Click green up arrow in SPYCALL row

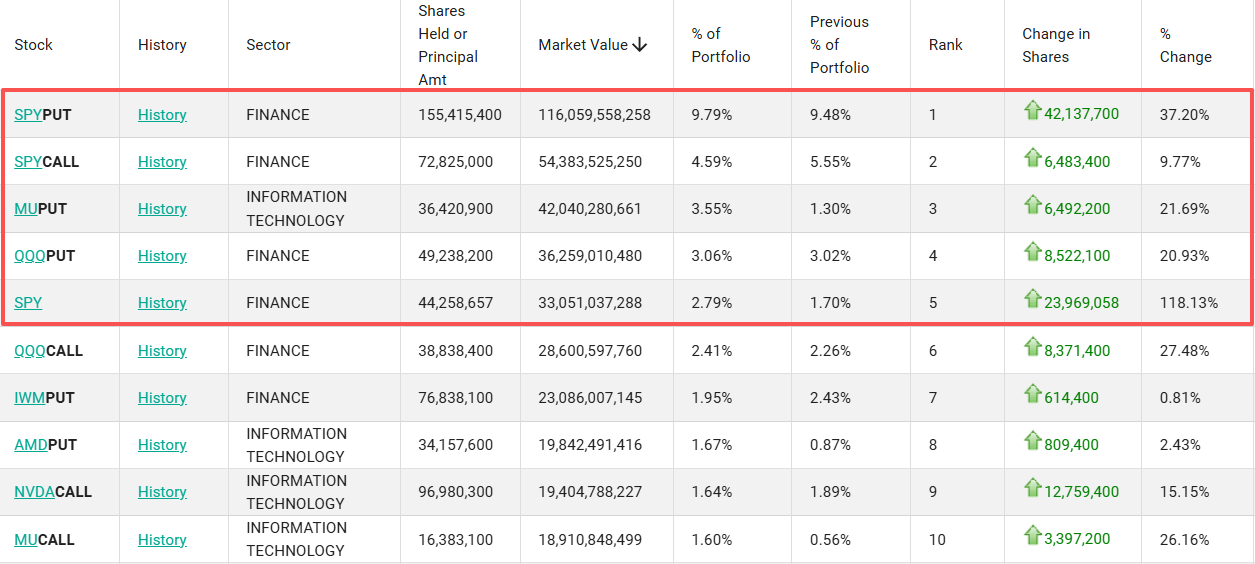tap(1032, 158)
